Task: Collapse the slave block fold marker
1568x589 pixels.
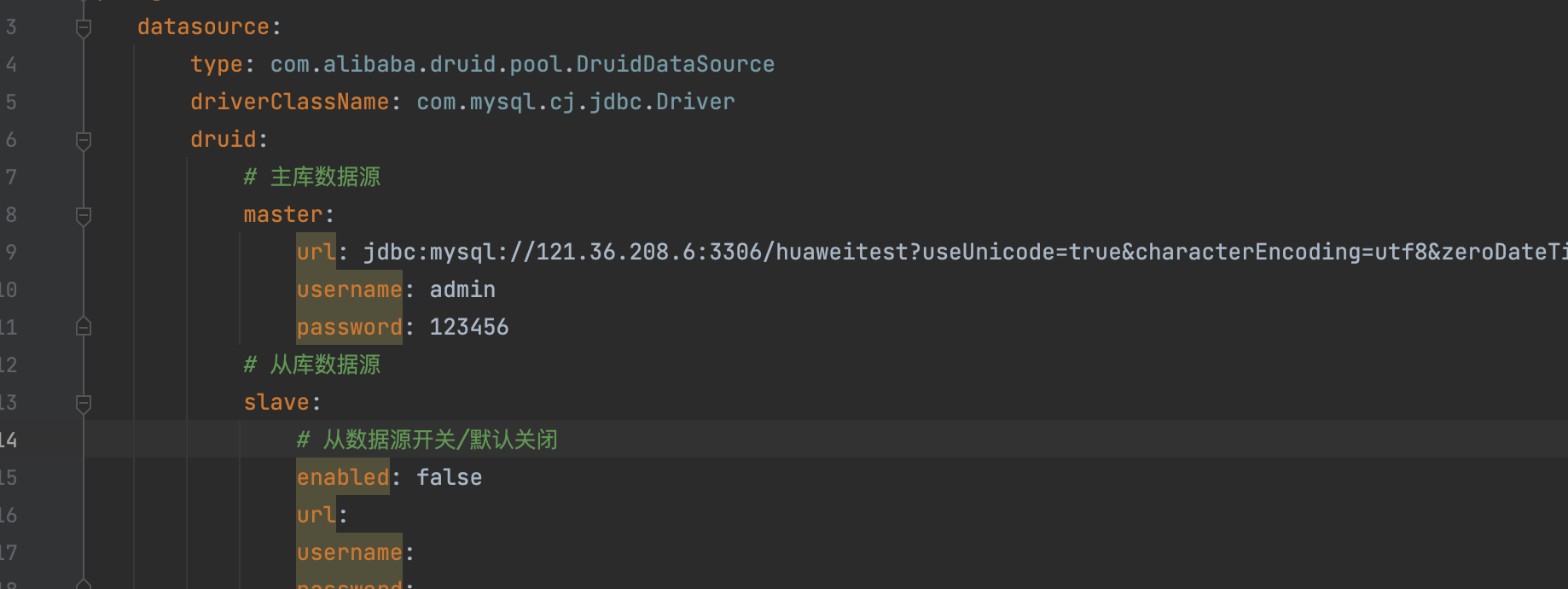Action: pyautogui.click(x=84, y=404)
